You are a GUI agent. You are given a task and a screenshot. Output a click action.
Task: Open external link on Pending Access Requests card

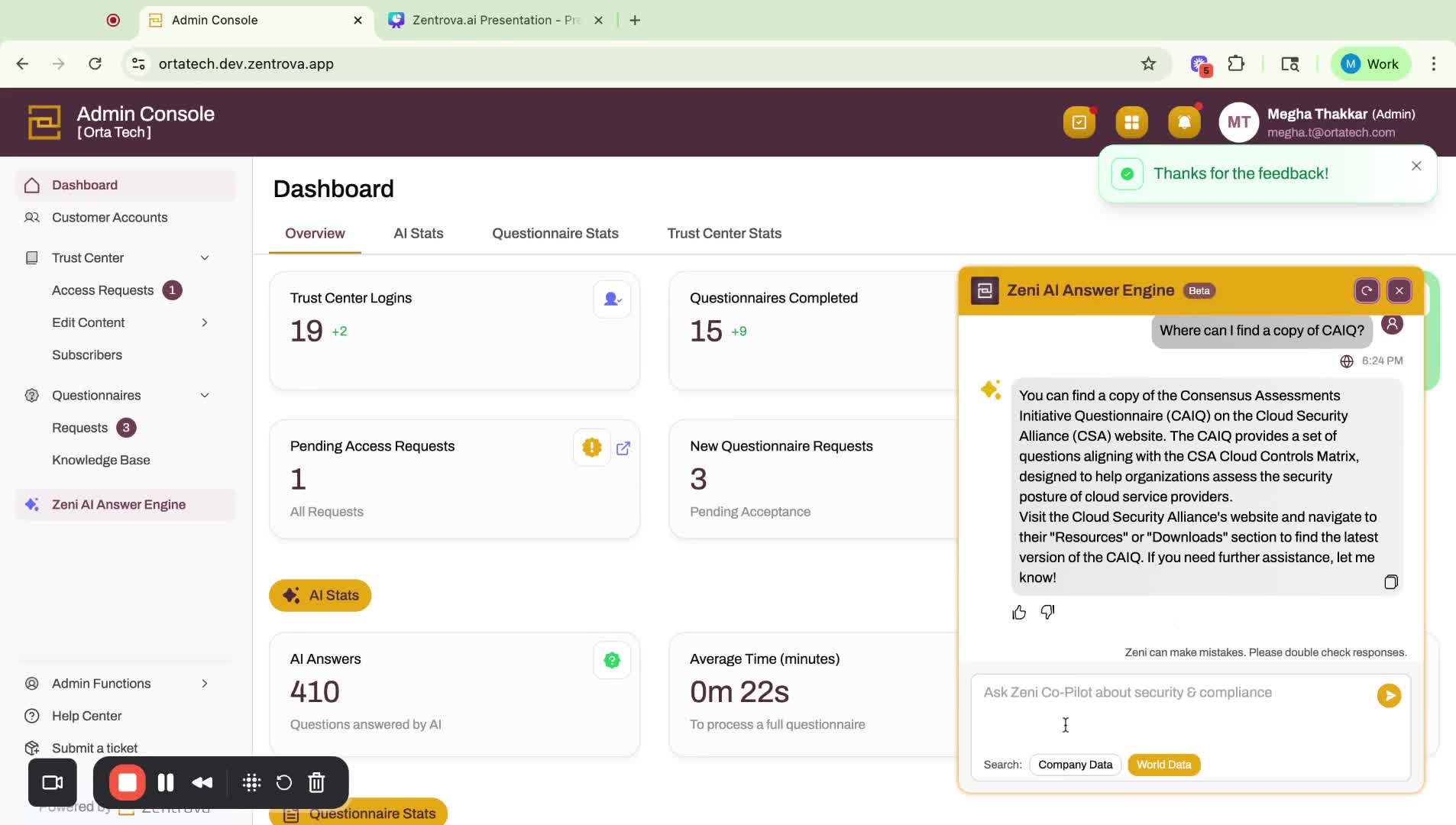pyautogui.click(x=623, y=448)
